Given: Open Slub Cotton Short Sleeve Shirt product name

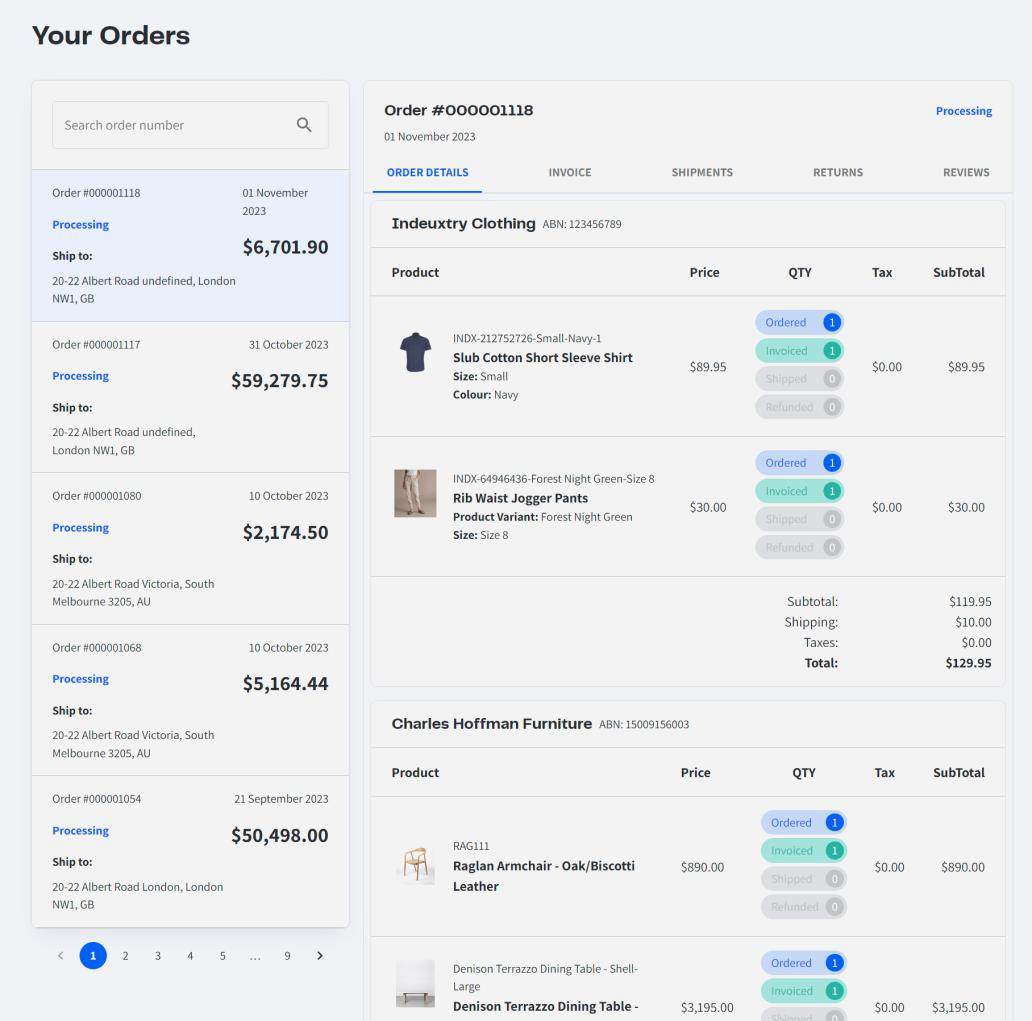Looking at the screenshot, I should click(x=542, y=357).
